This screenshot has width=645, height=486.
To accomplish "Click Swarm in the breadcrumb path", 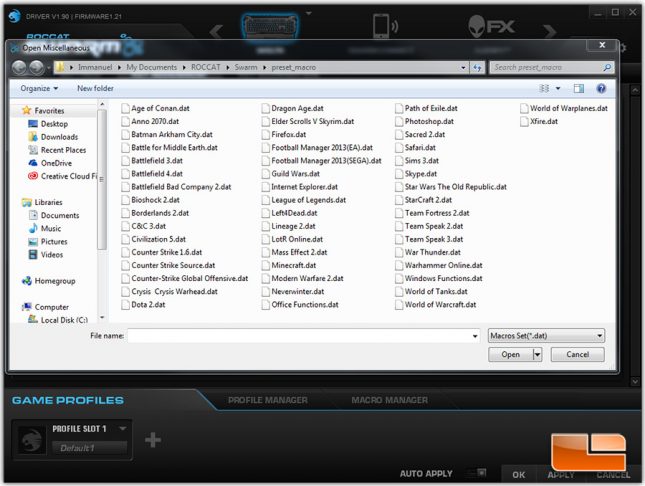I will click(x=246, y=67).
